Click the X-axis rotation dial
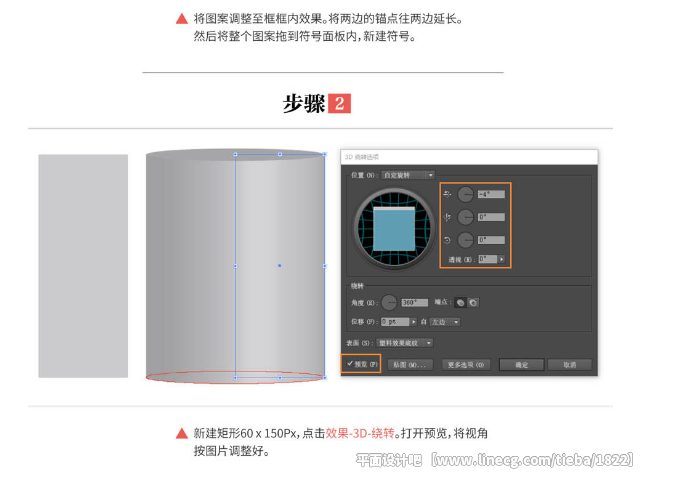The height and width of the screenshot is (479, 674). point(465,194)
